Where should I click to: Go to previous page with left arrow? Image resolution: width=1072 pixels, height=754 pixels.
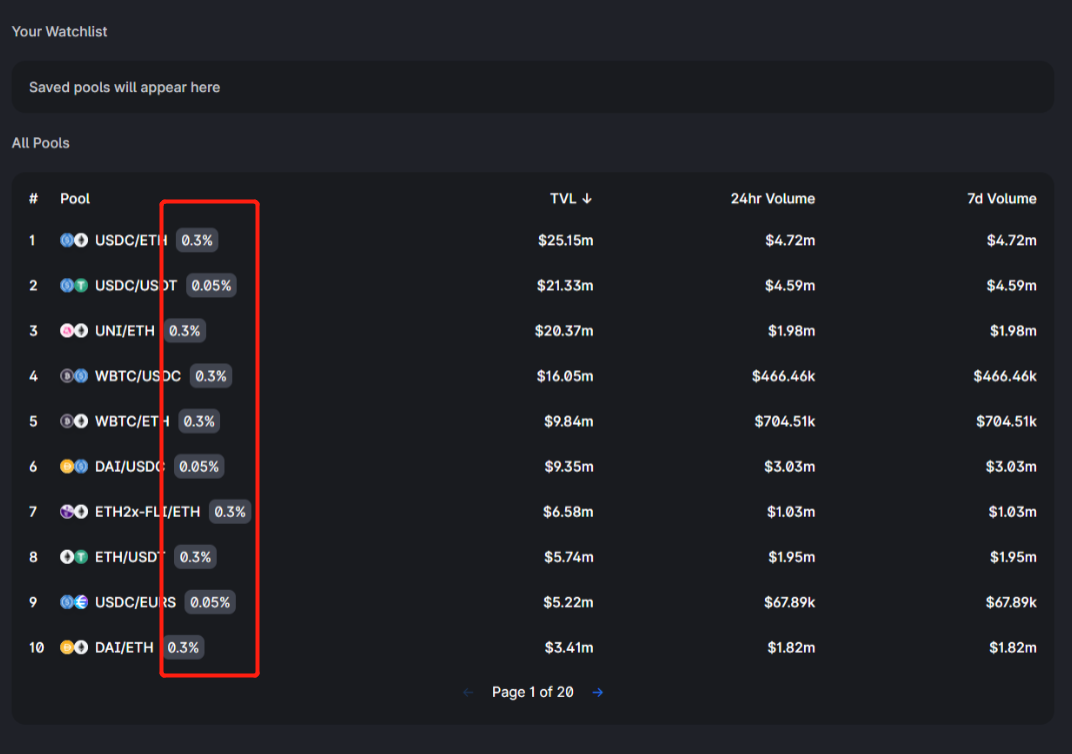tap(468, 692)
